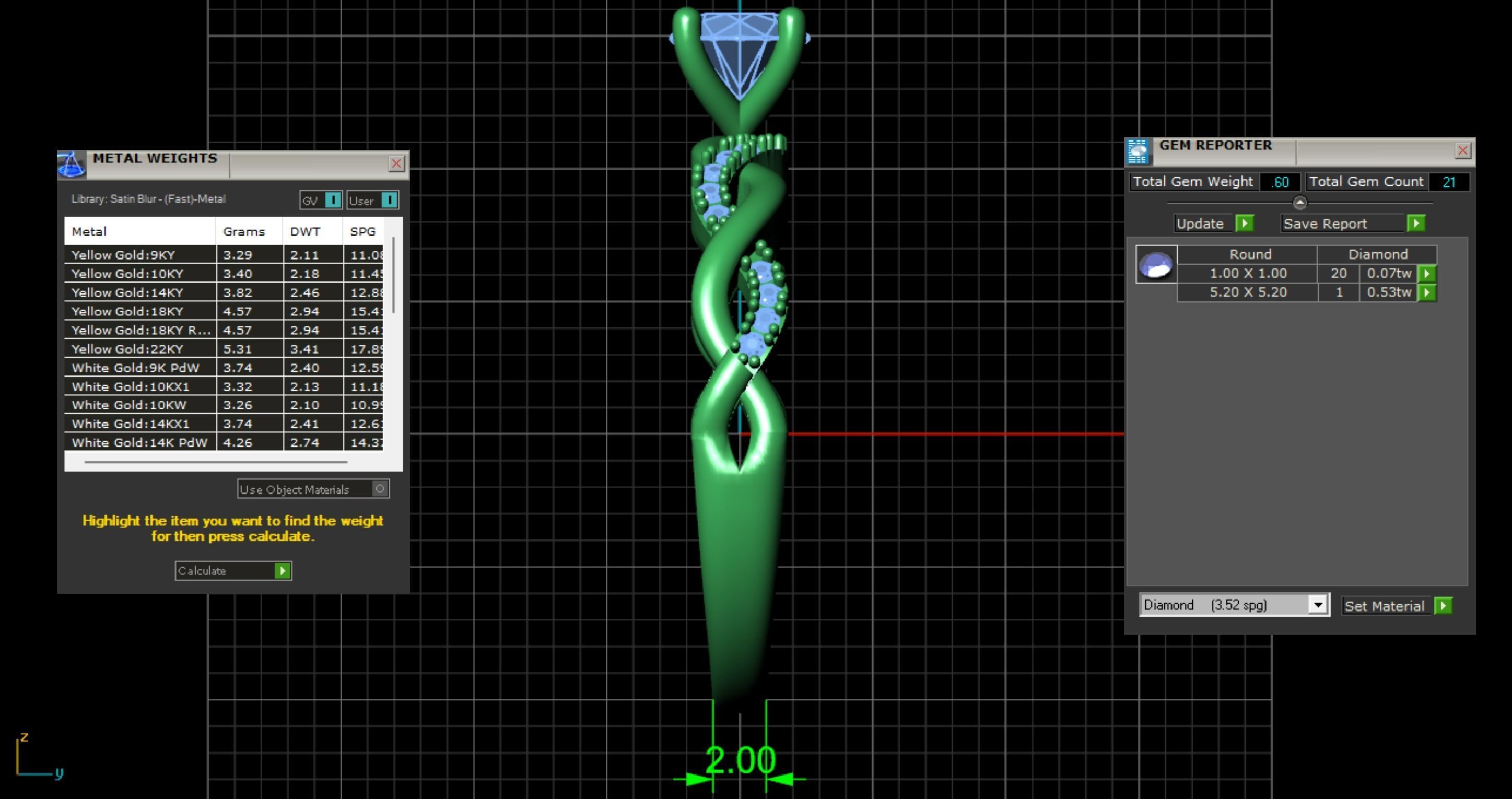
Task: Select the Yellow Gold:14KY row
Action: tap(224, 292)
